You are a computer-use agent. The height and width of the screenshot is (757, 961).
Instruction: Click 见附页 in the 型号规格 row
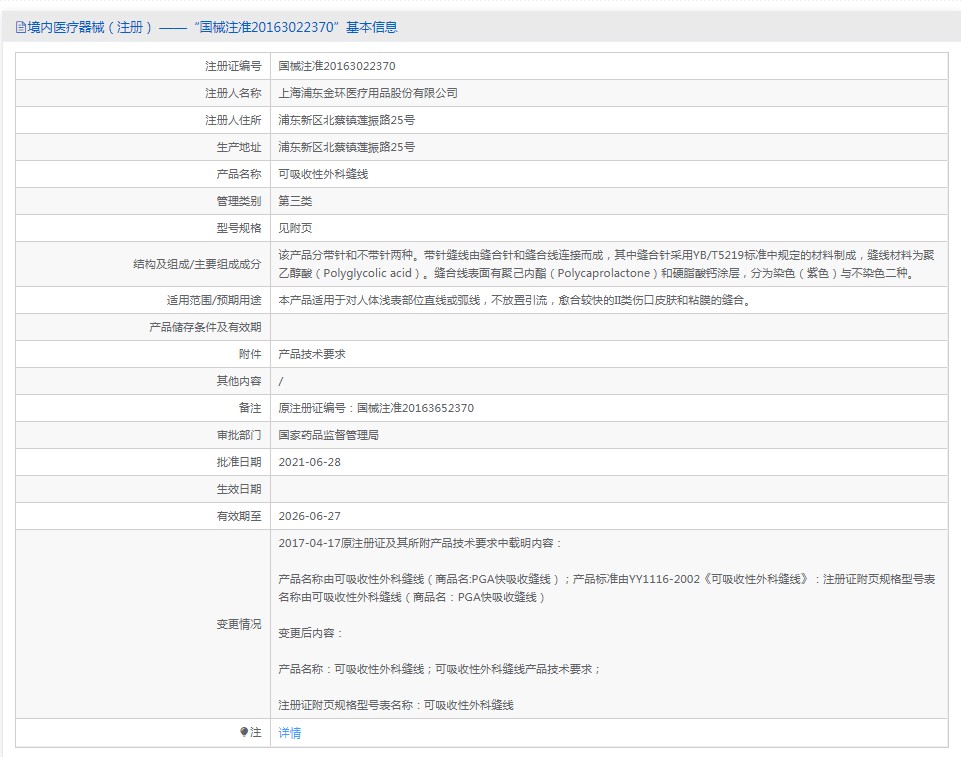295,228
